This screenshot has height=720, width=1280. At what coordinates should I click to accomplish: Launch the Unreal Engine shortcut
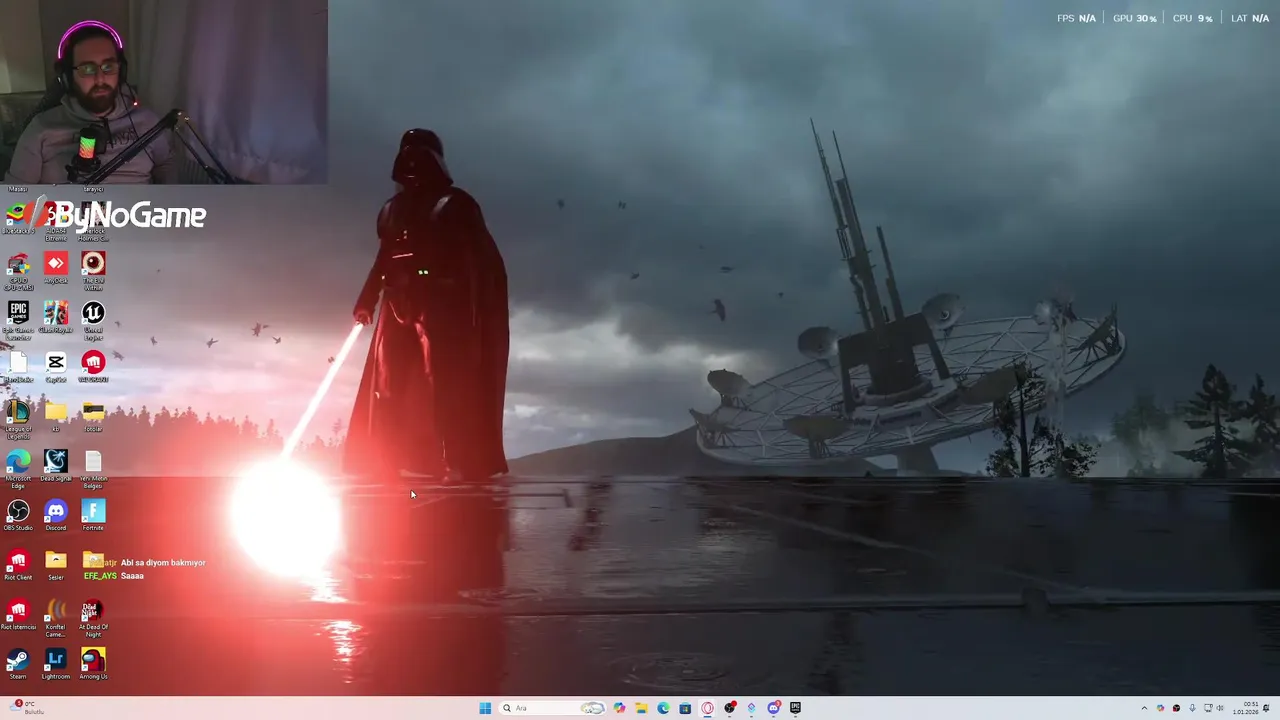click(x=93, y=320)
